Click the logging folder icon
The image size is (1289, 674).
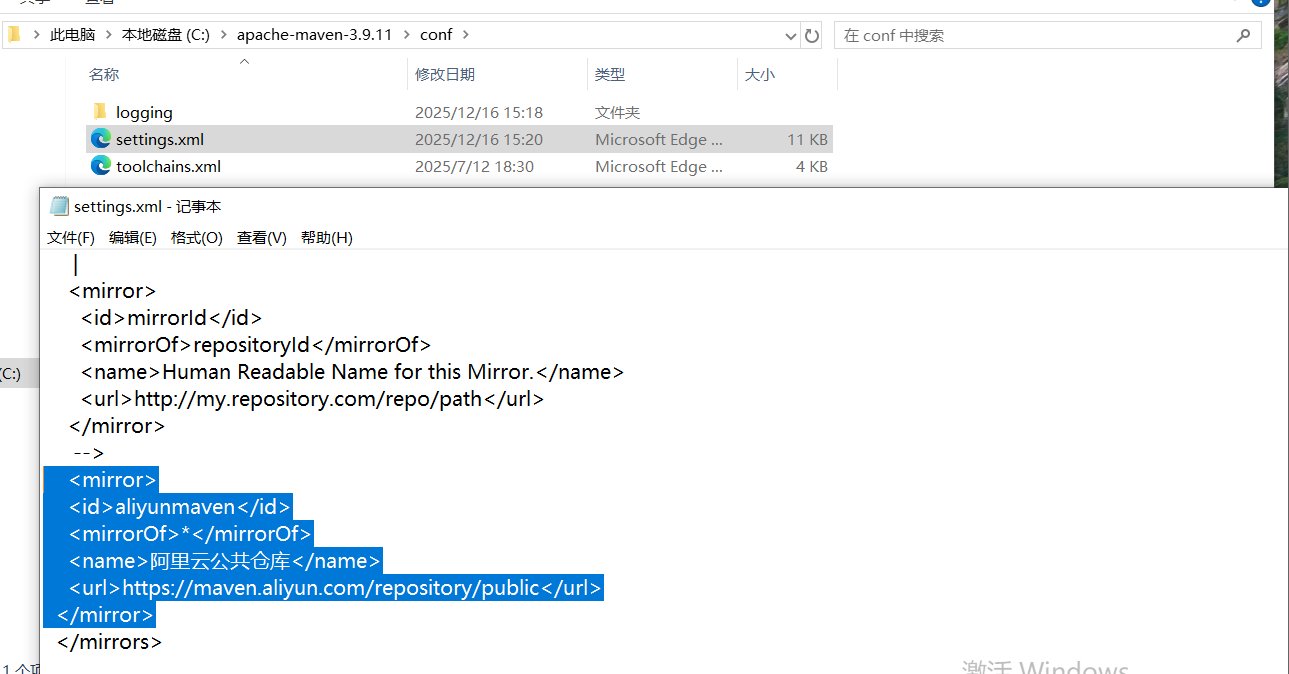tap(100, 112)
